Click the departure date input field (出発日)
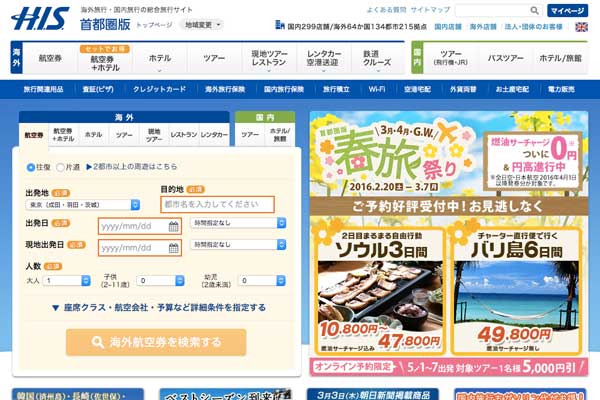This screenshot has height=400, width=600. point(140,226)
